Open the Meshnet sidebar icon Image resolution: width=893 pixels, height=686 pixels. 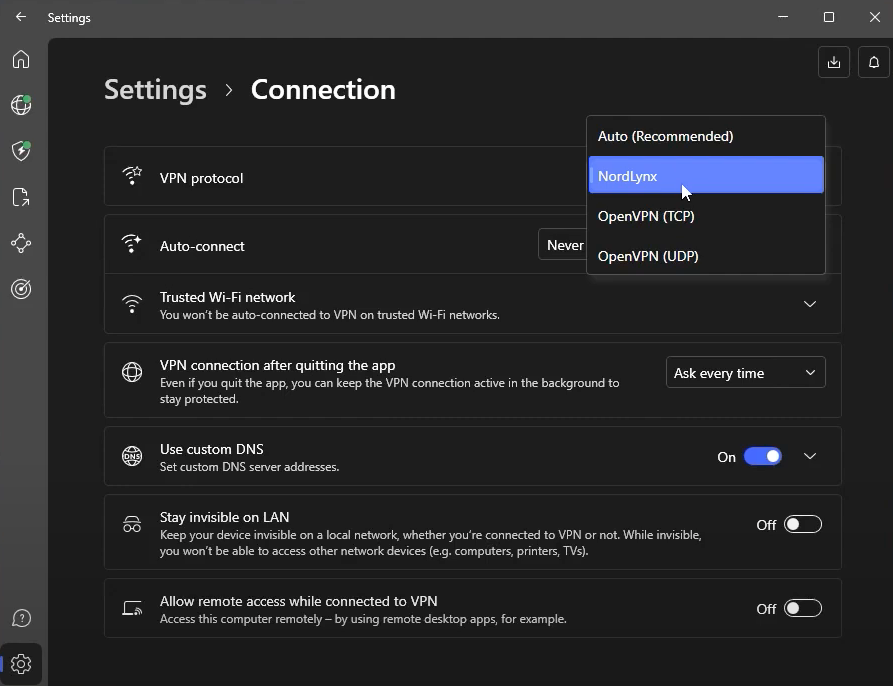point(21,243)
